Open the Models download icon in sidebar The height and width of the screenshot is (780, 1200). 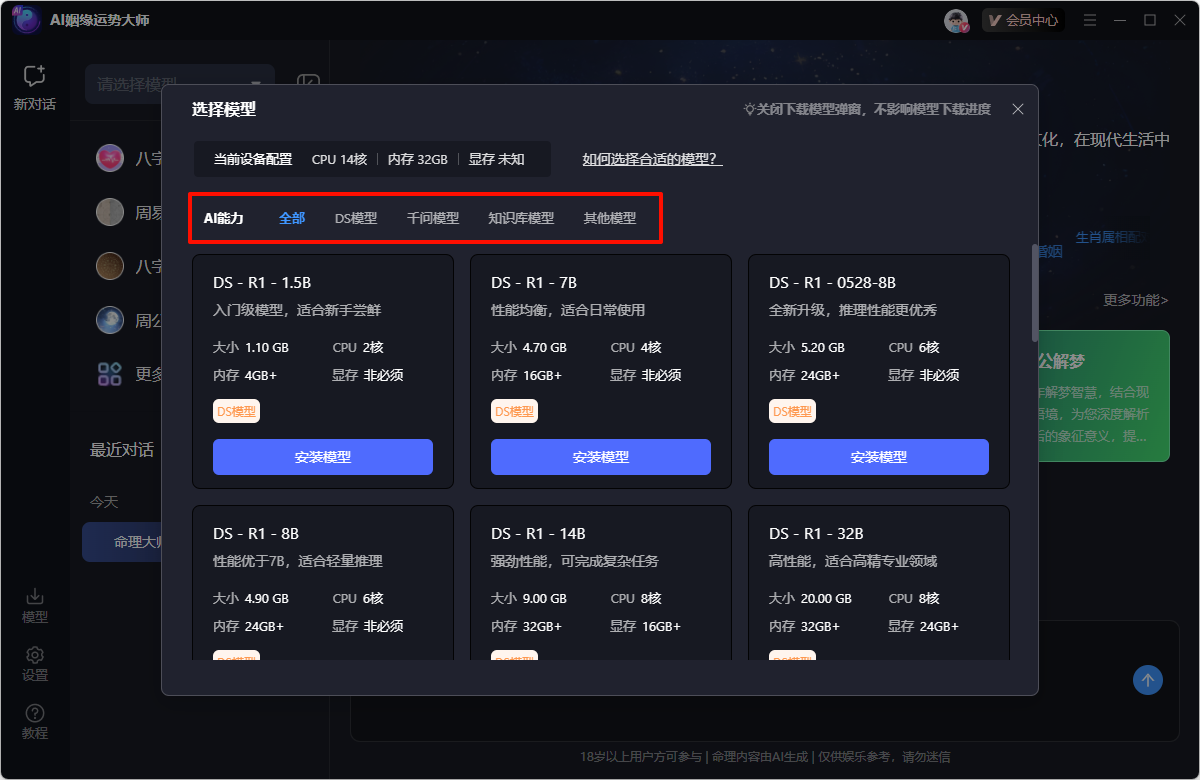pyautogui.click(x=34, y=597)
